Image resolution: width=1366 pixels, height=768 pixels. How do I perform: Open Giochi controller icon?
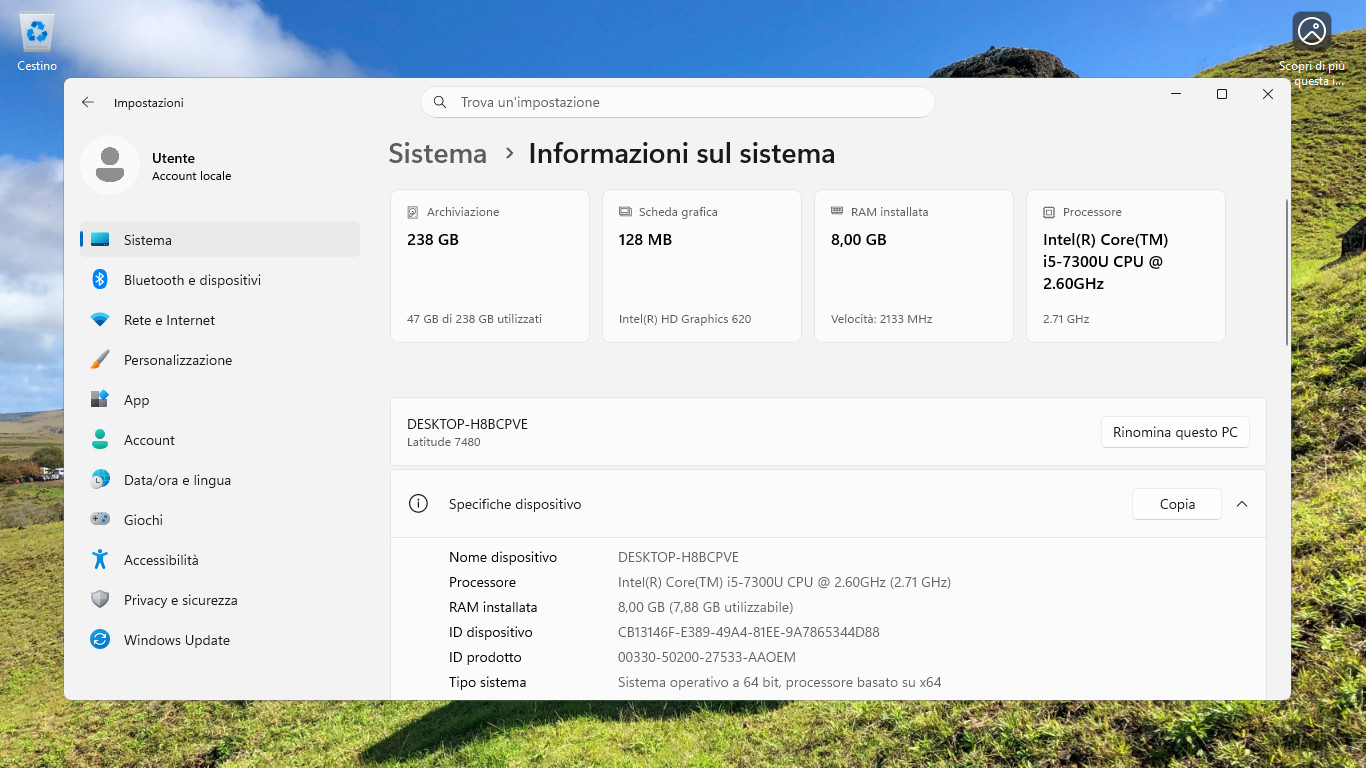pyautogui.click(x=100, y=520)
